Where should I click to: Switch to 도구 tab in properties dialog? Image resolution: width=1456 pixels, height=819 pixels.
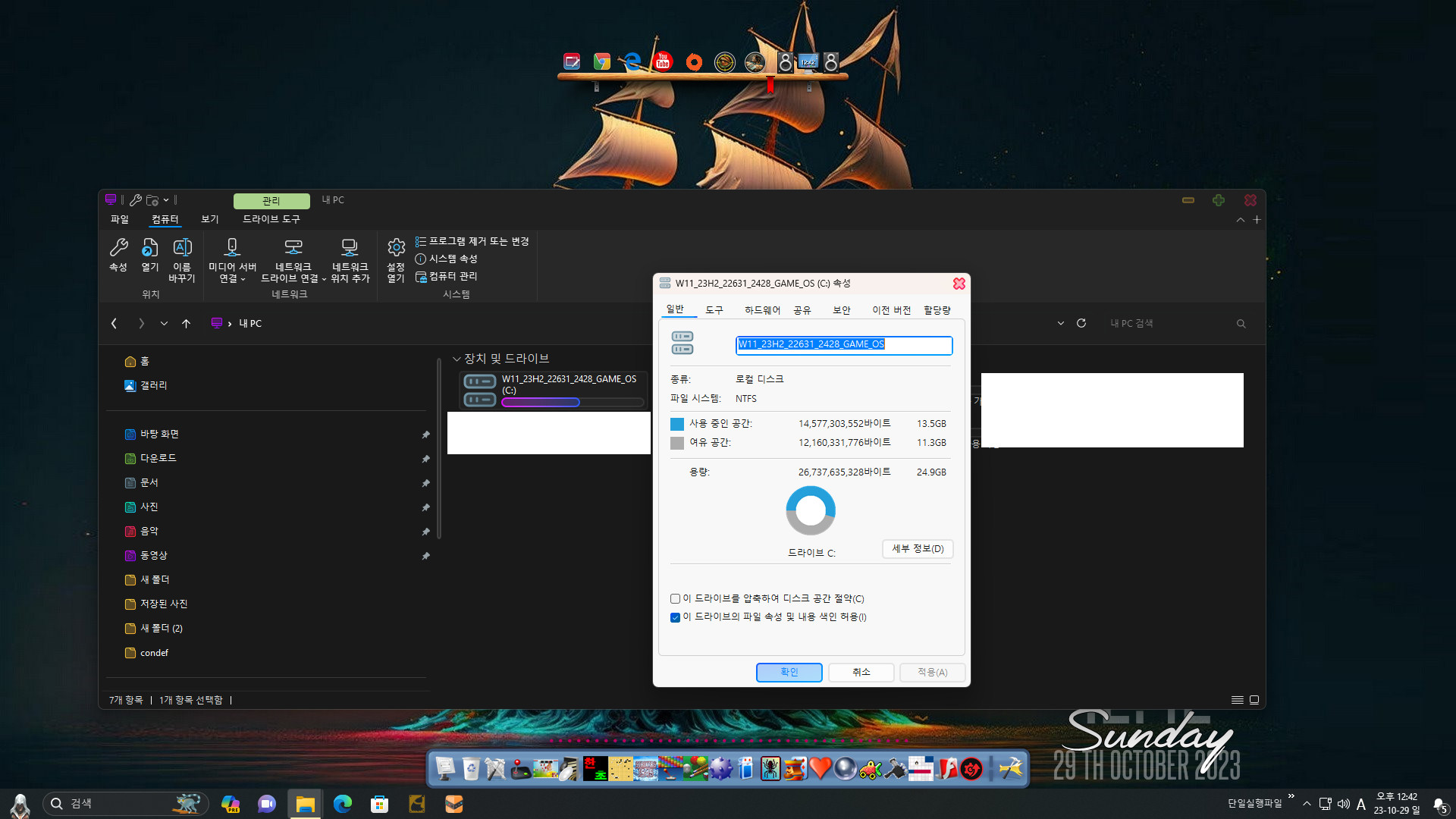click(x=714, y=310)
